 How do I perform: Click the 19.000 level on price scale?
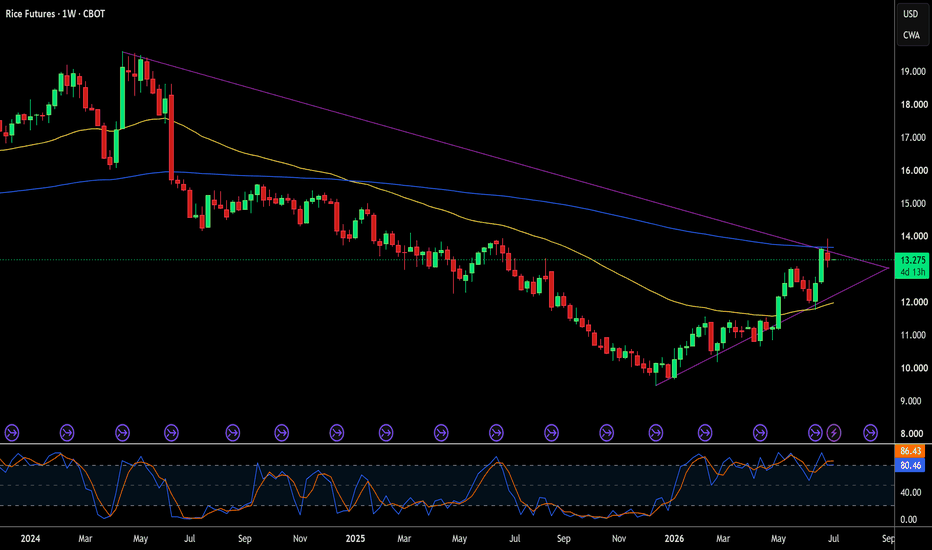[x=914, y=71]
